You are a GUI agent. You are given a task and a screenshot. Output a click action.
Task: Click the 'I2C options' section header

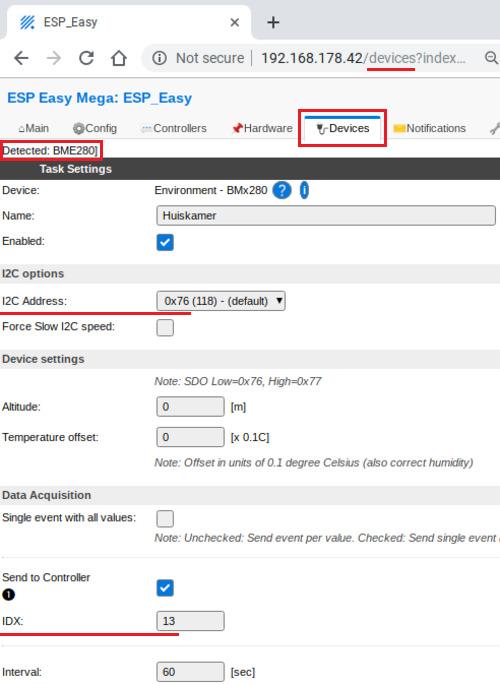[x=33, y=274]
